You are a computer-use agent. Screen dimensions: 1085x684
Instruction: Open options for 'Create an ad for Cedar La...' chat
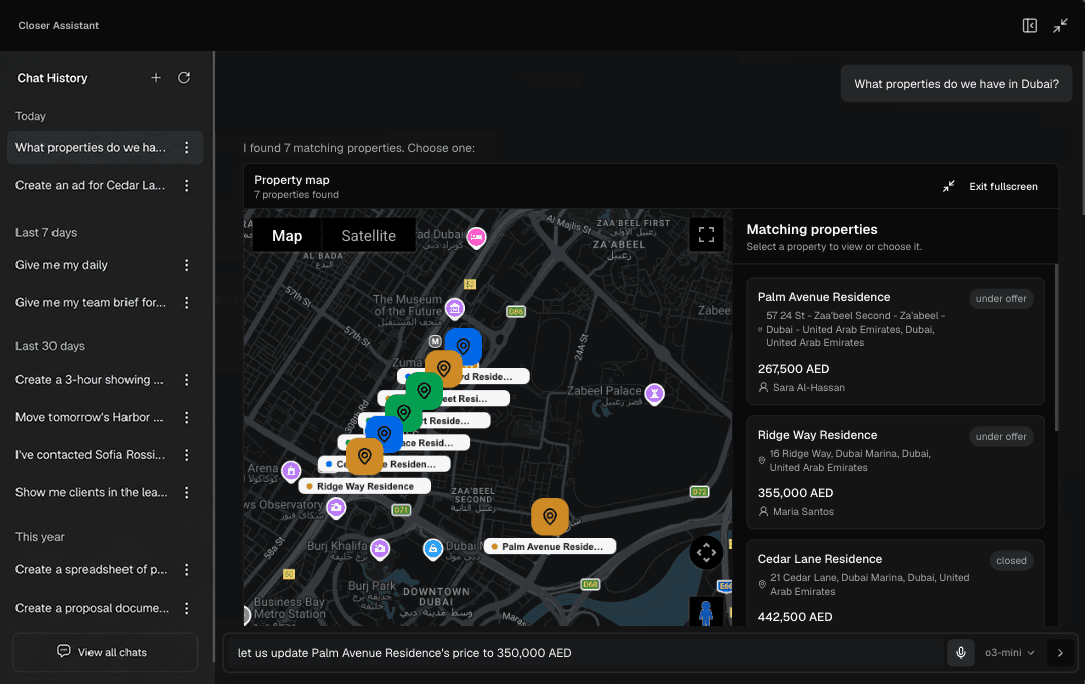[187, 186]
